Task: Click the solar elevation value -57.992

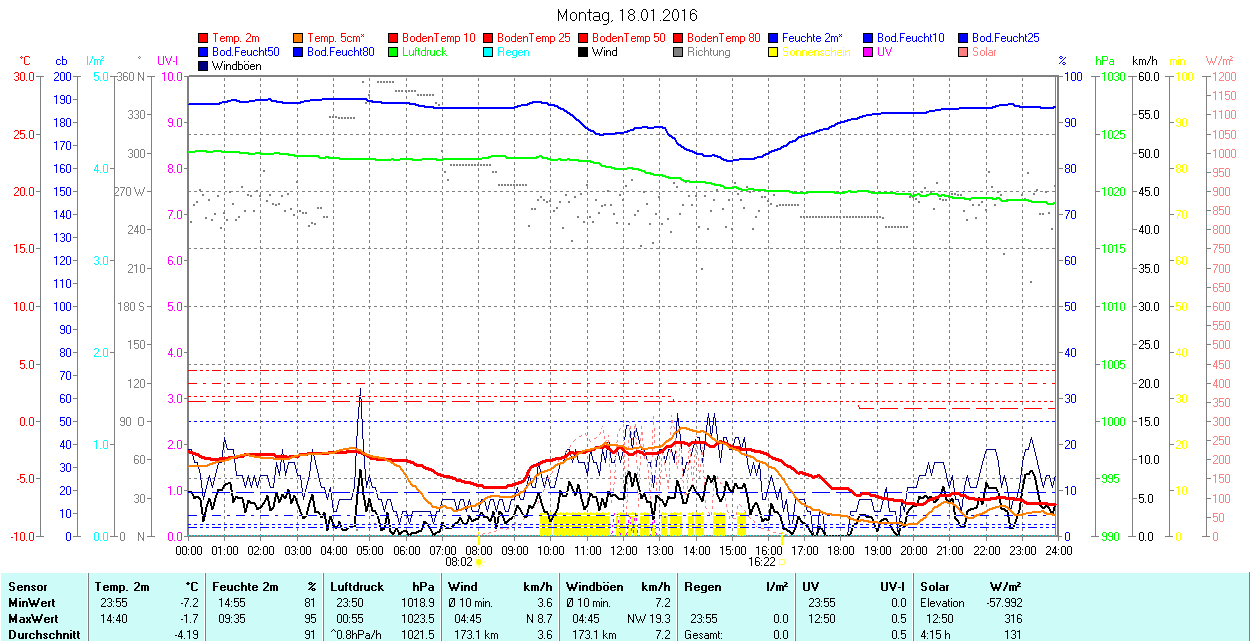Action: pos(1004,603)
